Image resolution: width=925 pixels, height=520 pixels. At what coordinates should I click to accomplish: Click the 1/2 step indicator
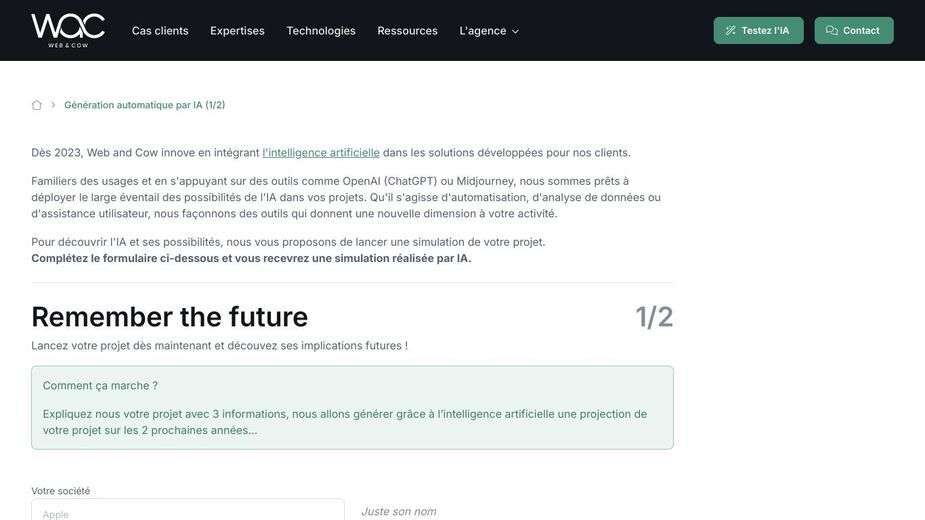(x=654, y=318)
